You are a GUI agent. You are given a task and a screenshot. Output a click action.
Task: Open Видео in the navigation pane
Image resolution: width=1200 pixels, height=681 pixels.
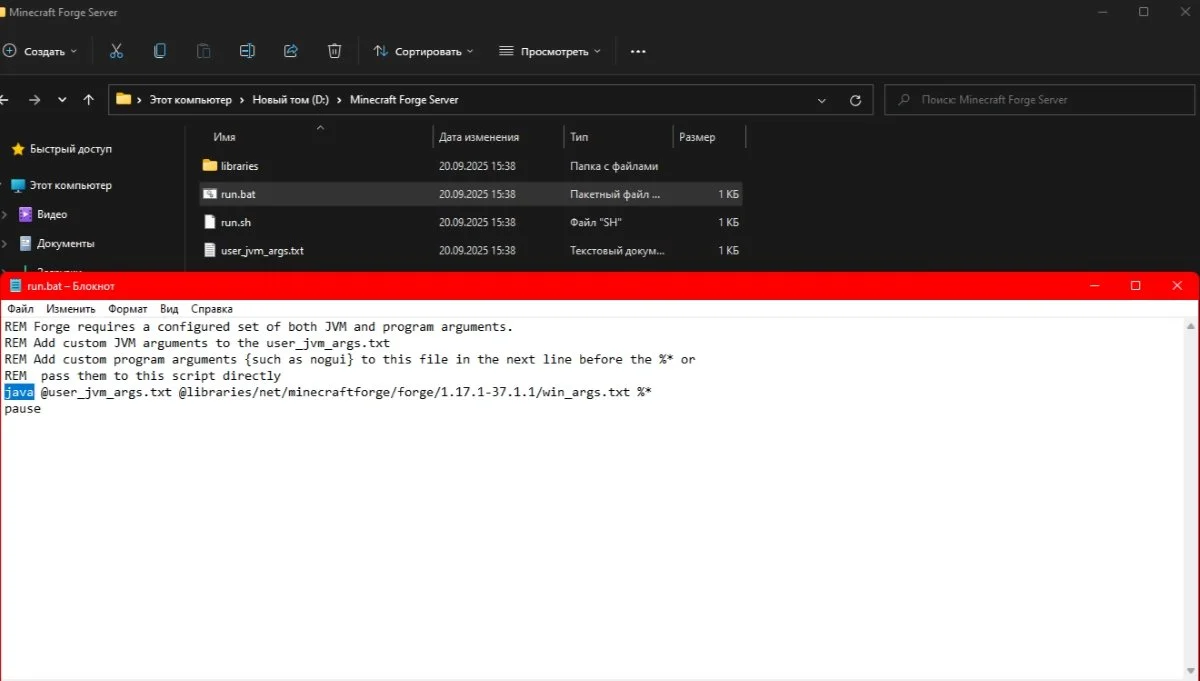click(52, 214)
